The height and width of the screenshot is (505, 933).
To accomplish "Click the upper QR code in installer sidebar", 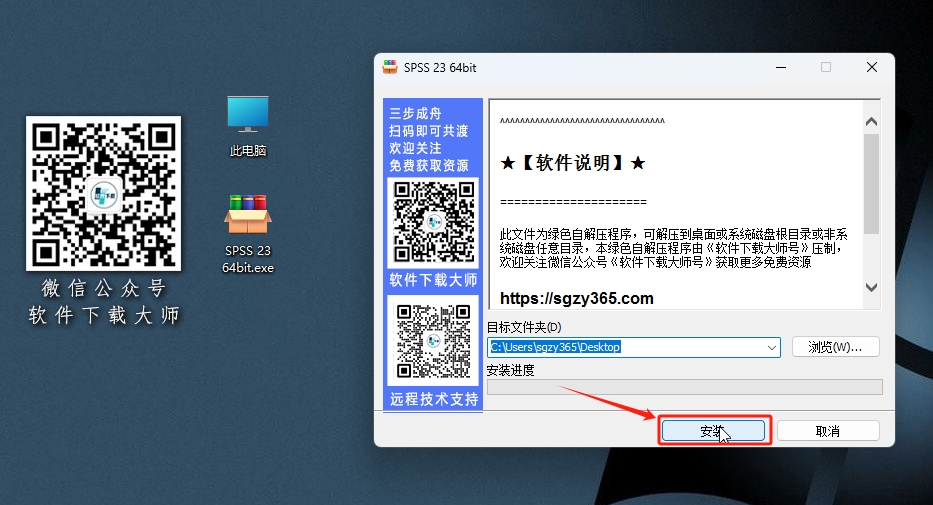I will point(434,222).
